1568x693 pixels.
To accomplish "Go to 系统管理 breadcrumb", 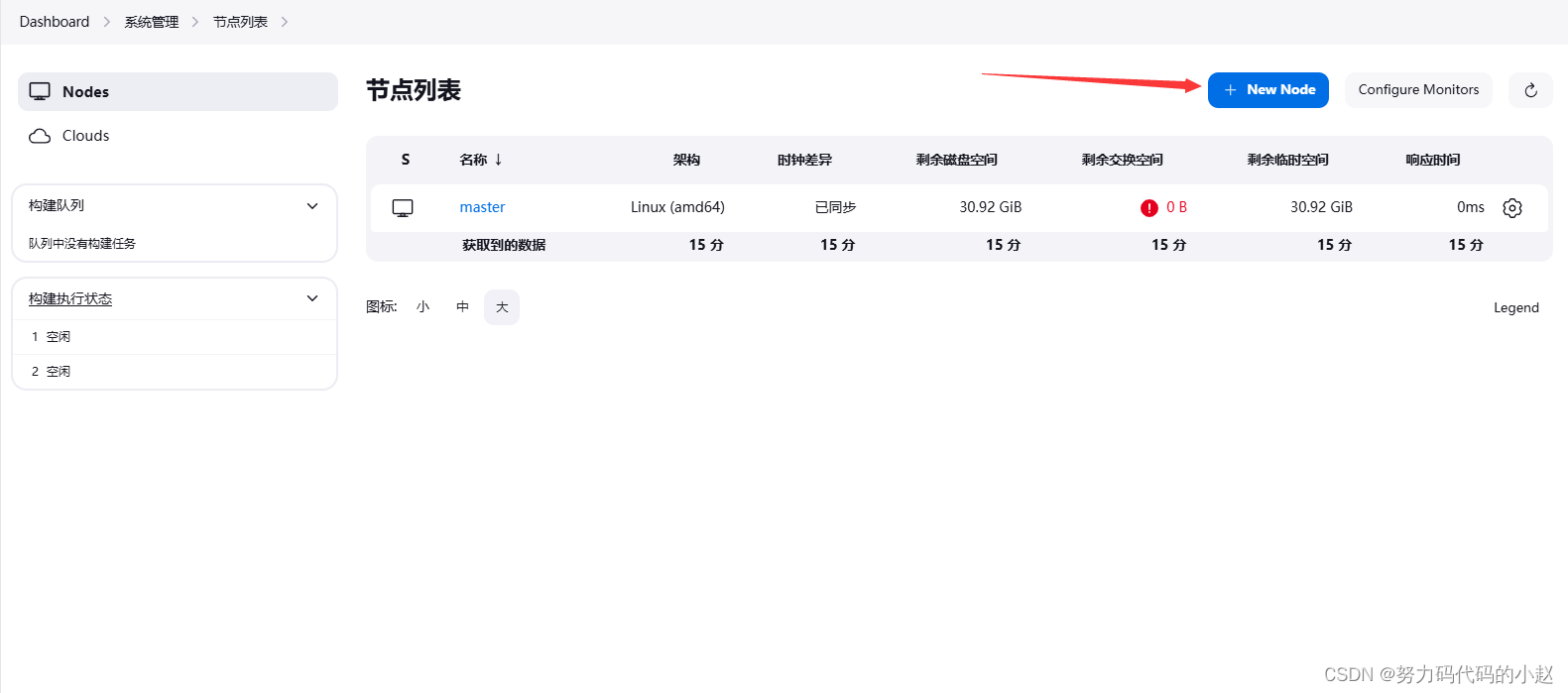I will coord(152,22).
